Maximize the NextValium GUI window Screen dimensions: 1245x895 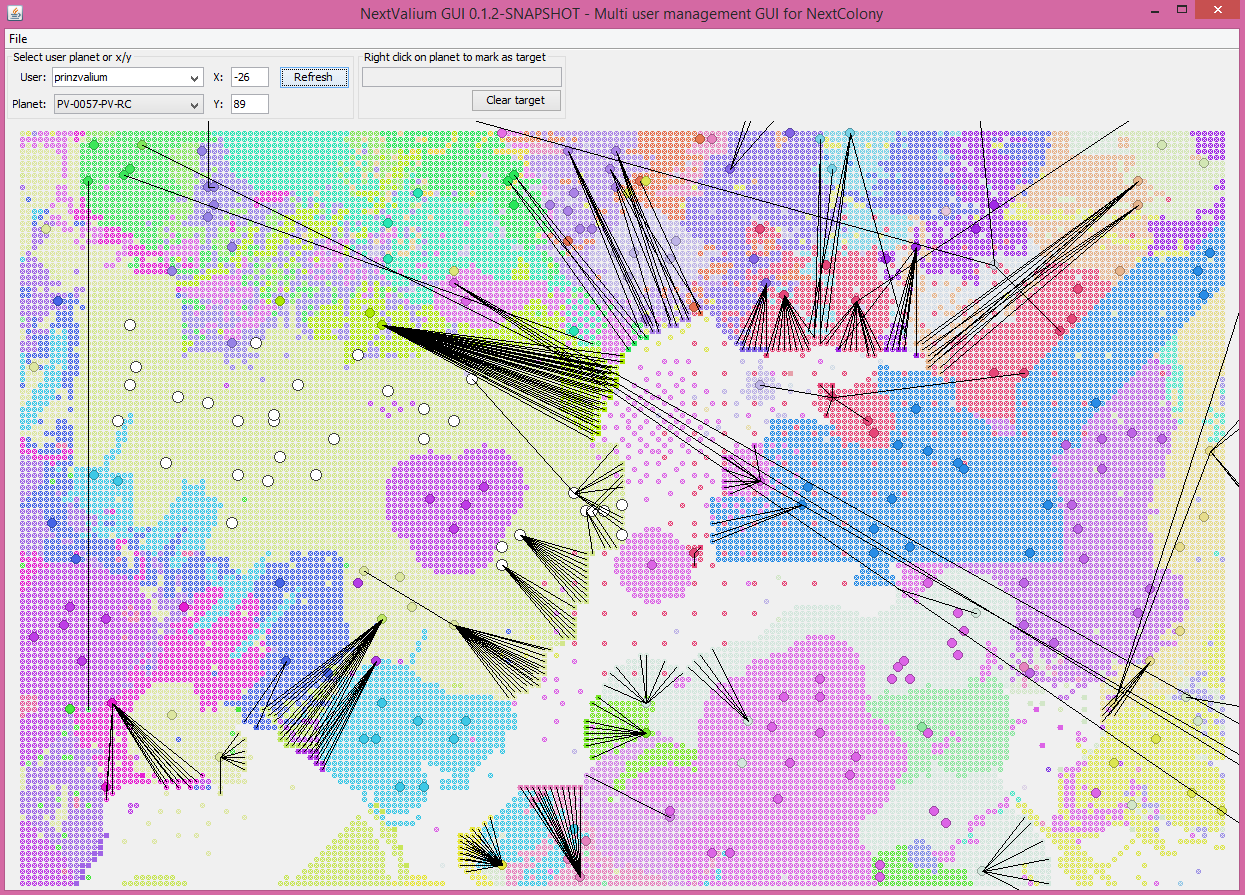1182,10
